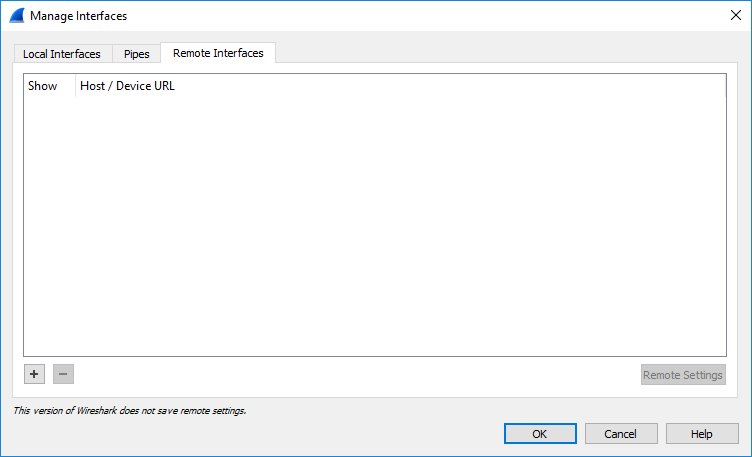Click divider between Show and Host columns

tap(75, 86)
